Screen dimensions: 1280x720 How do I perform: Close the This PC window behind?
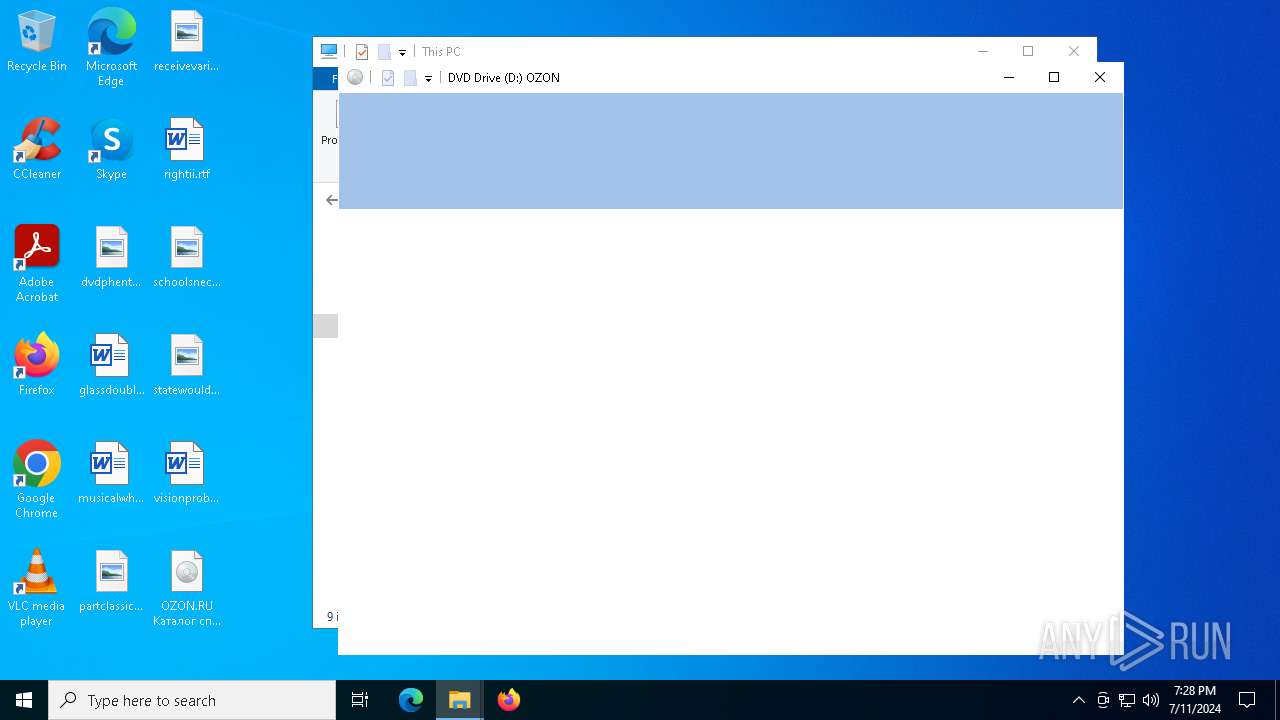[1074, 51]
